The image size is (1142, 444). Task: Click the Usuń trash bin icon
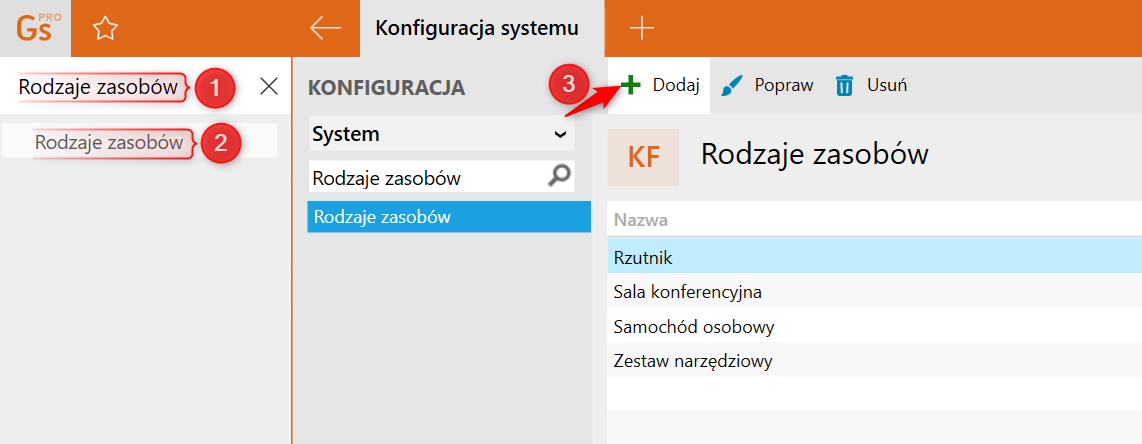click(845, 86)
